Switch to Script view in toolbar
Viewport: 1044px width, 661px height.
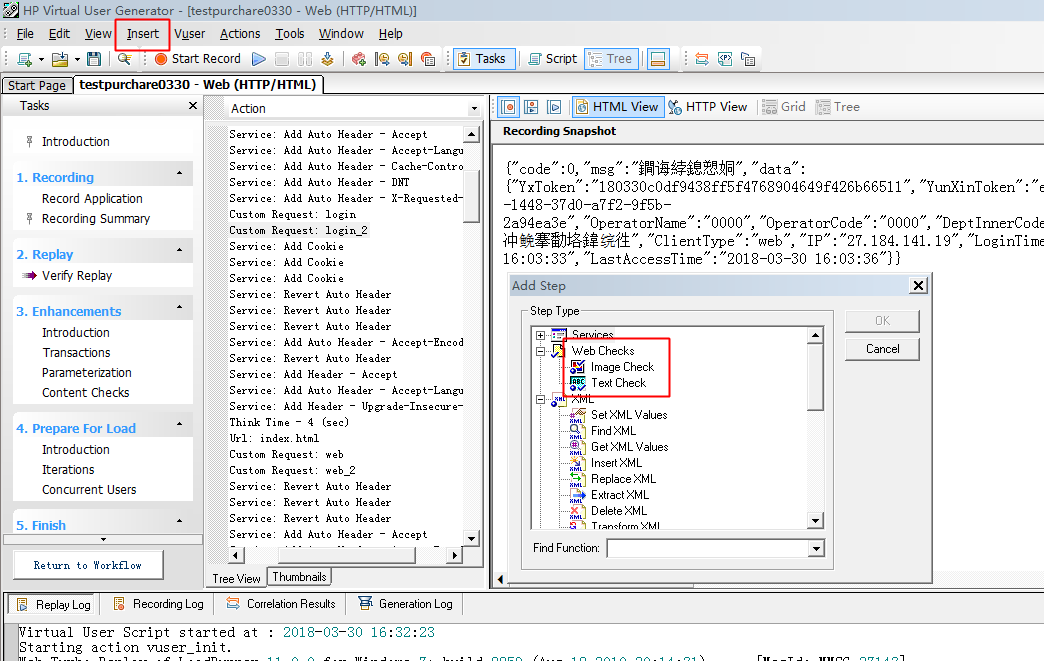click(553, 59)
